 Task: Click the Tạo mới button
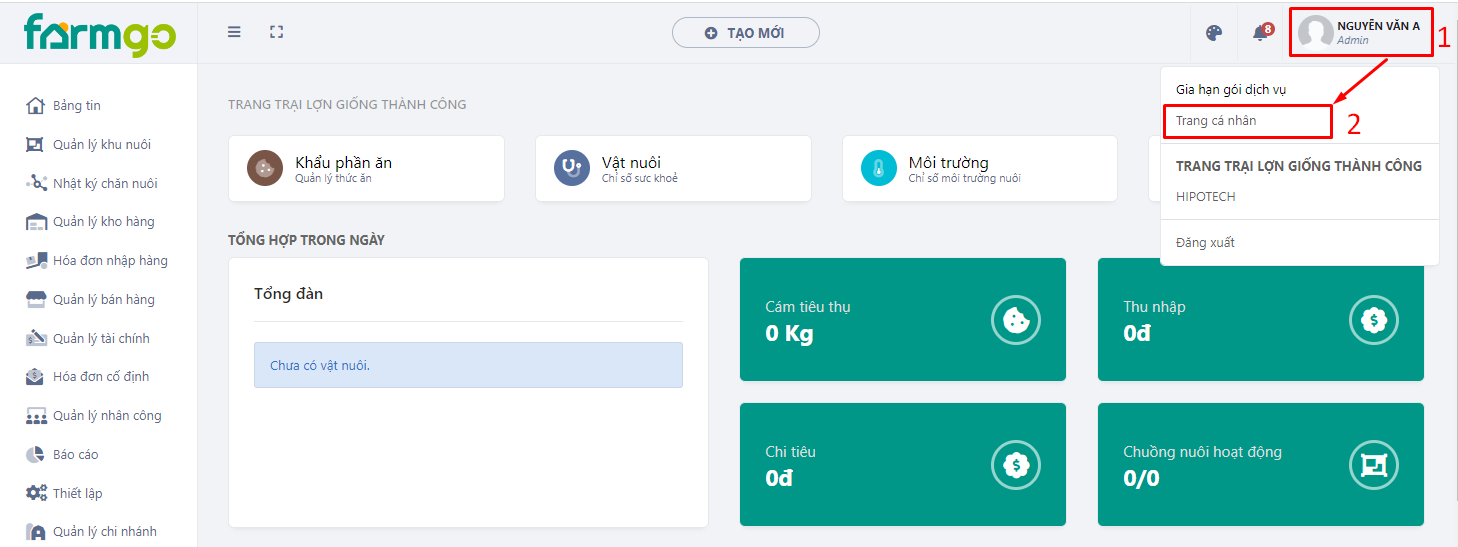[x=745, y=33]
